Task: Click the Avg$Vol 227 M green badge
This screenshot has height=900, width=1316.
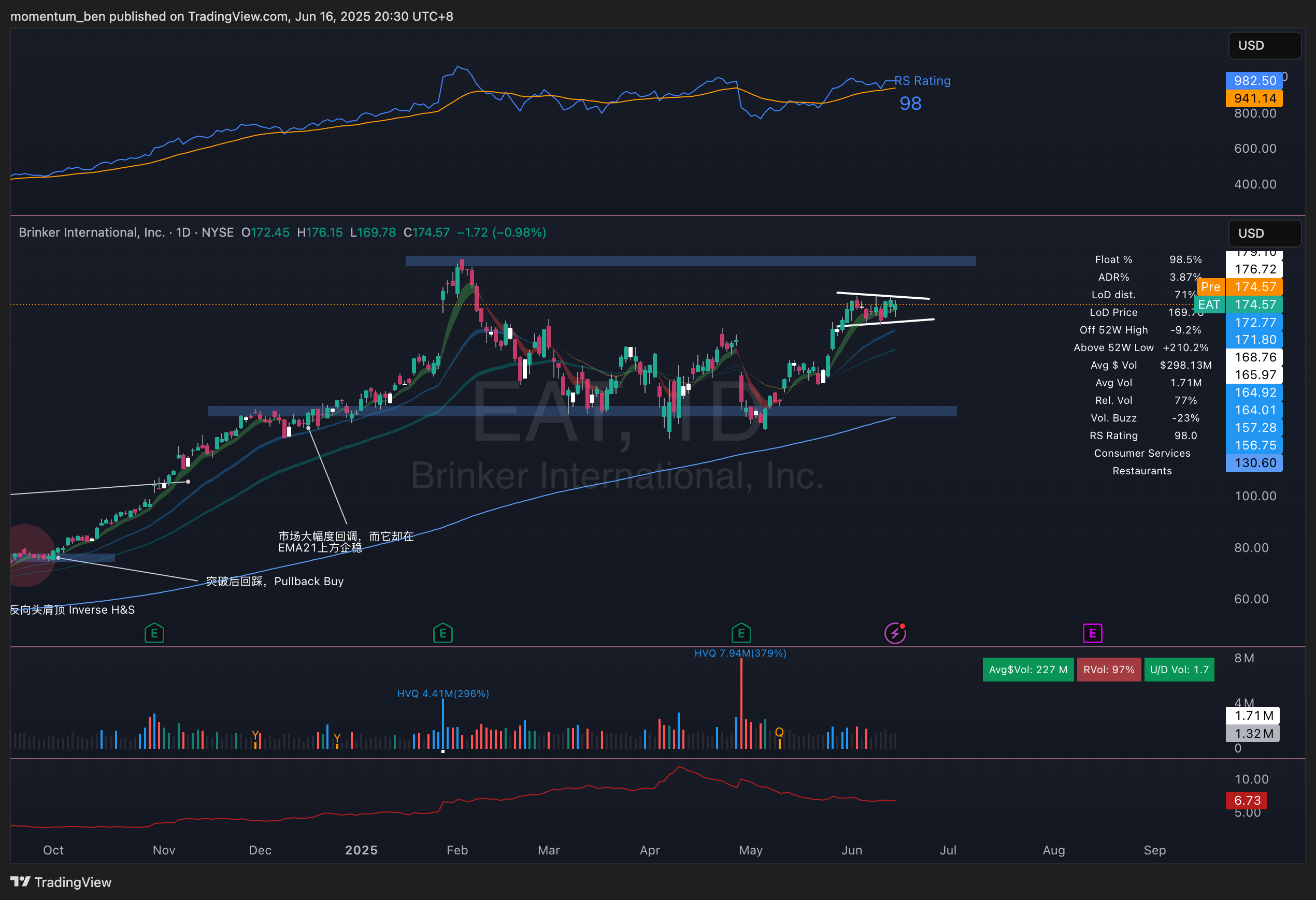Action: coord(1028,670)
